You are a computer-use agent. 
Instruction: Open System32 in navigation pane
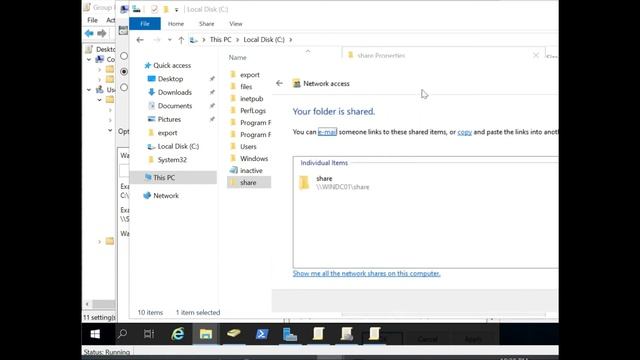tap(172, 160)
